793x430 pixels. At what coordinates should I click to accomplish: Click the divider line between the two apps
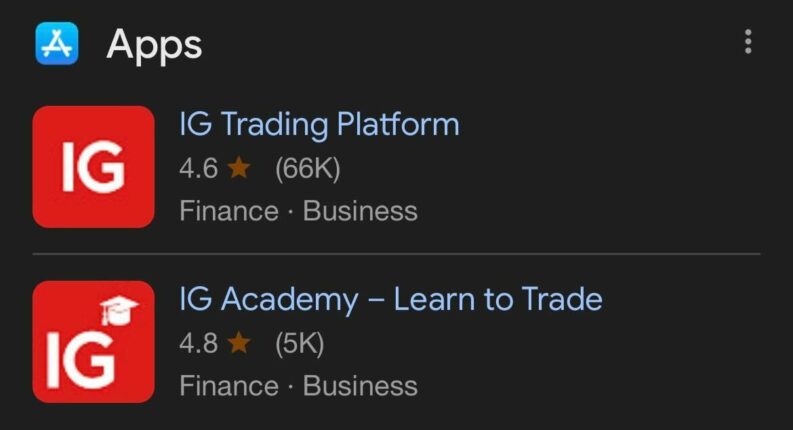[396, 254]
